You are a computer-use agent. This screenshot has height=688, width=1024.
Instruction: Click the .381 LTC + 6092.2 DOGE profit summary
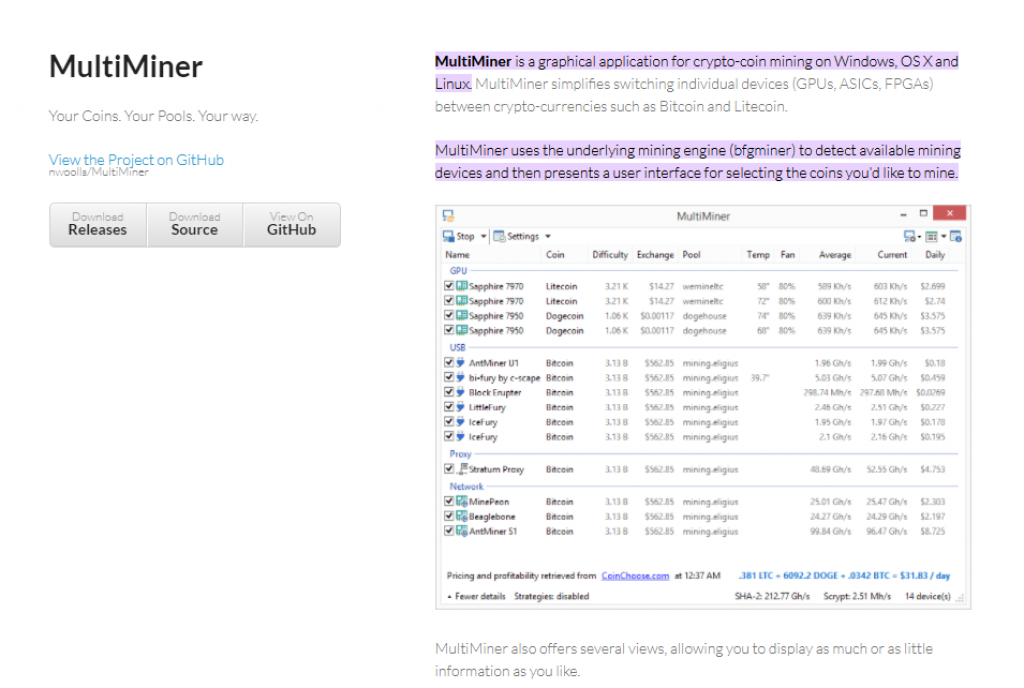click(x=844, y=576)
